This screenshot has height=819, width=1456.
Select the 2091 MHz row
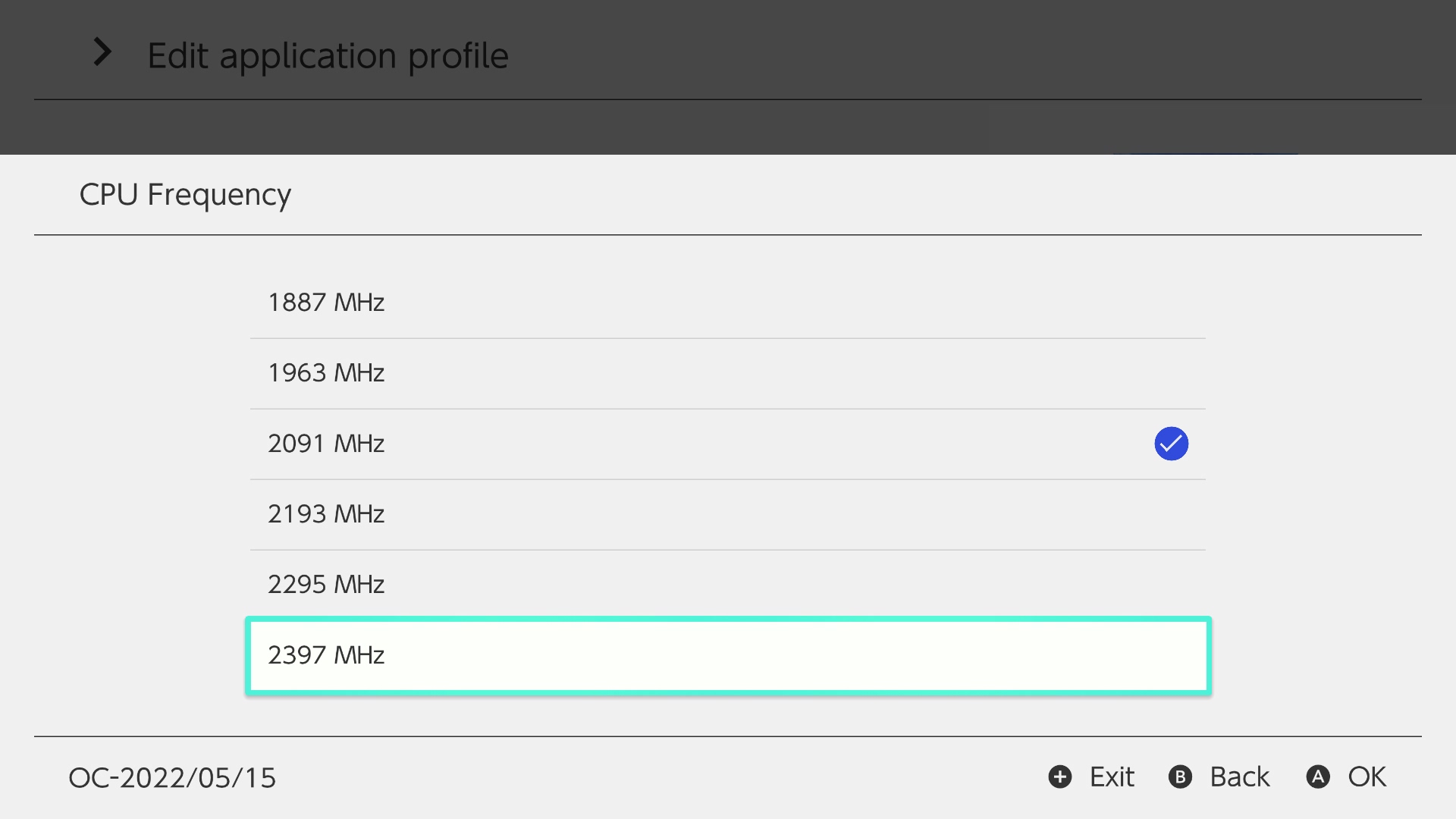pyautogui.click(x=726, y=444)
